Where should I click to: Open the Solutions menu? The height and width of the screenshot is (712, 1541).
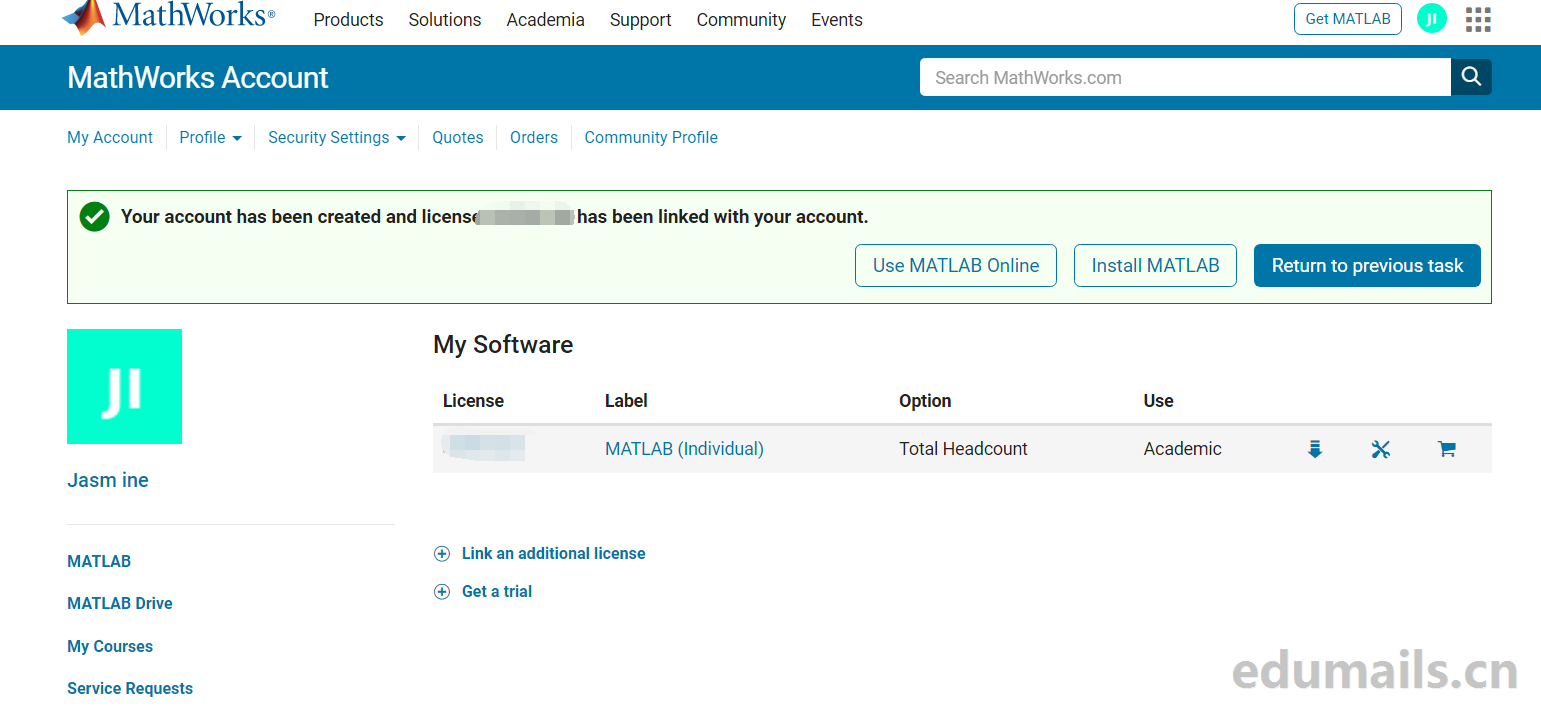(445, 20)
